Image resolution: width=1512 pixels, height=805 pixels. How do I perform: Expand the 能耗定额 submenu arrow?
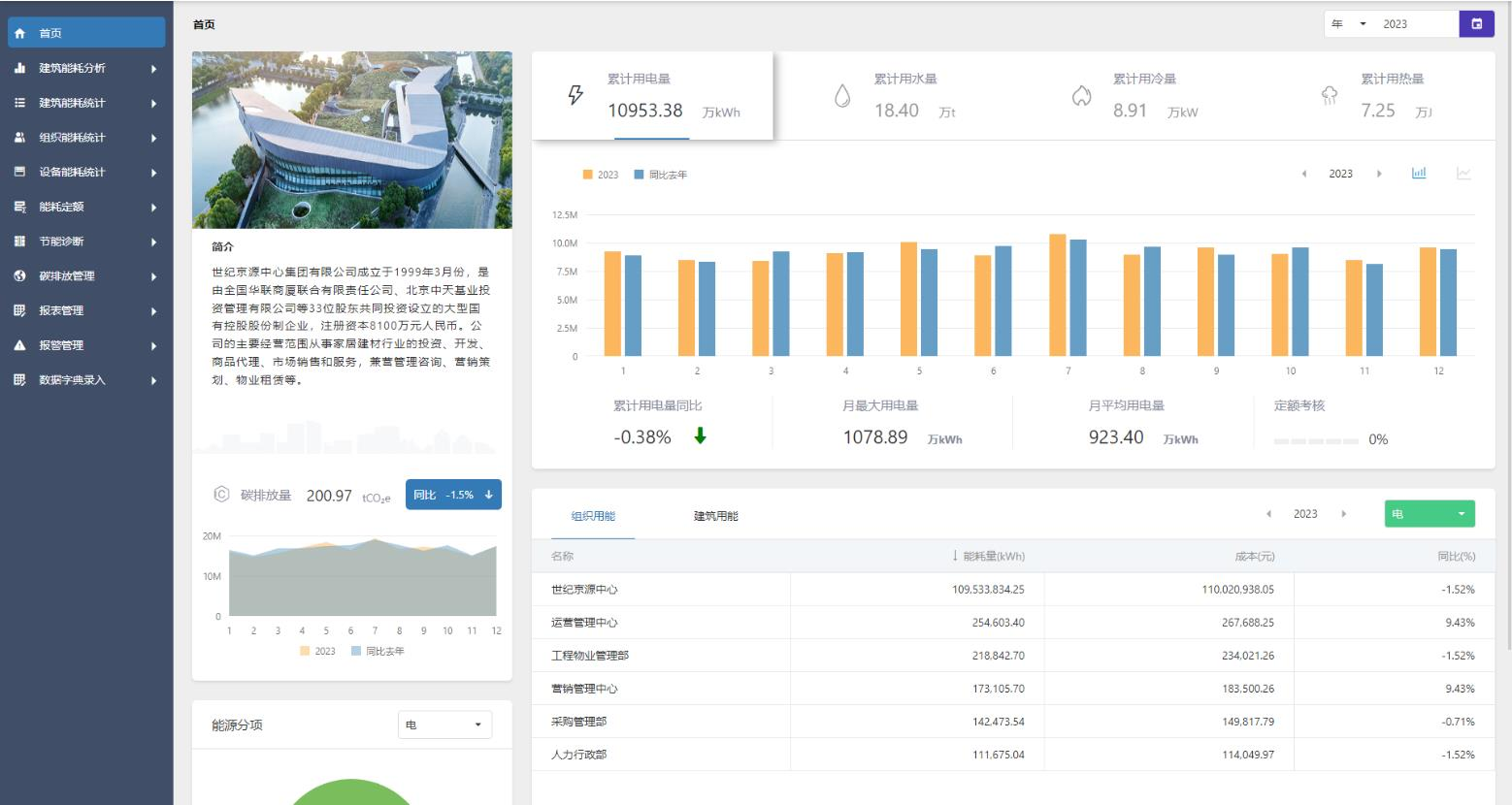[x=153, y=208]
